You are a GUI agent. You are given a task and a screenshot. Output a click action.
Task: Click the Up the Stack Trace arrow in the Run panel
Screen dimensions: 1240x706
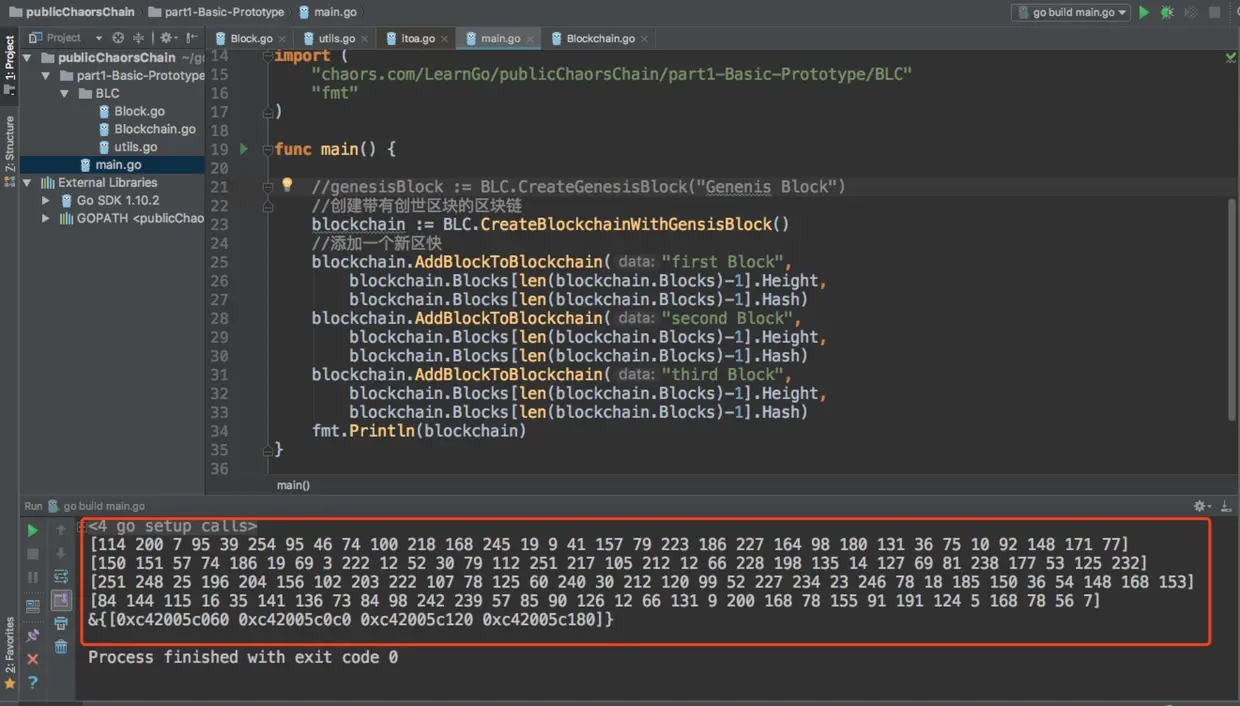pyautogui.click(x=61, y=530)
